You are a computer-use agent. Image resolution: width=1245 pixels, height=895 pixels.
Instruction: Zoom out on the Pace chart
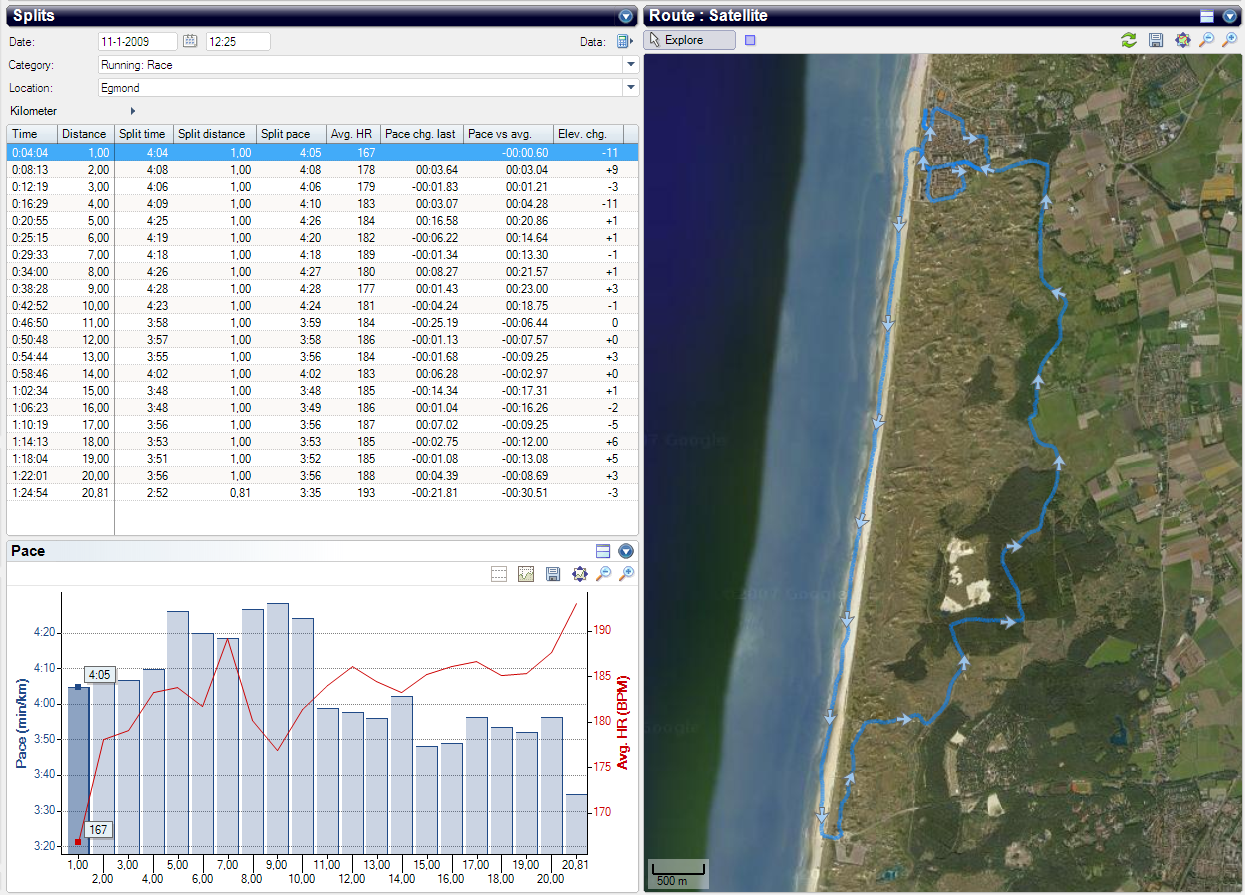click(603, 574)
